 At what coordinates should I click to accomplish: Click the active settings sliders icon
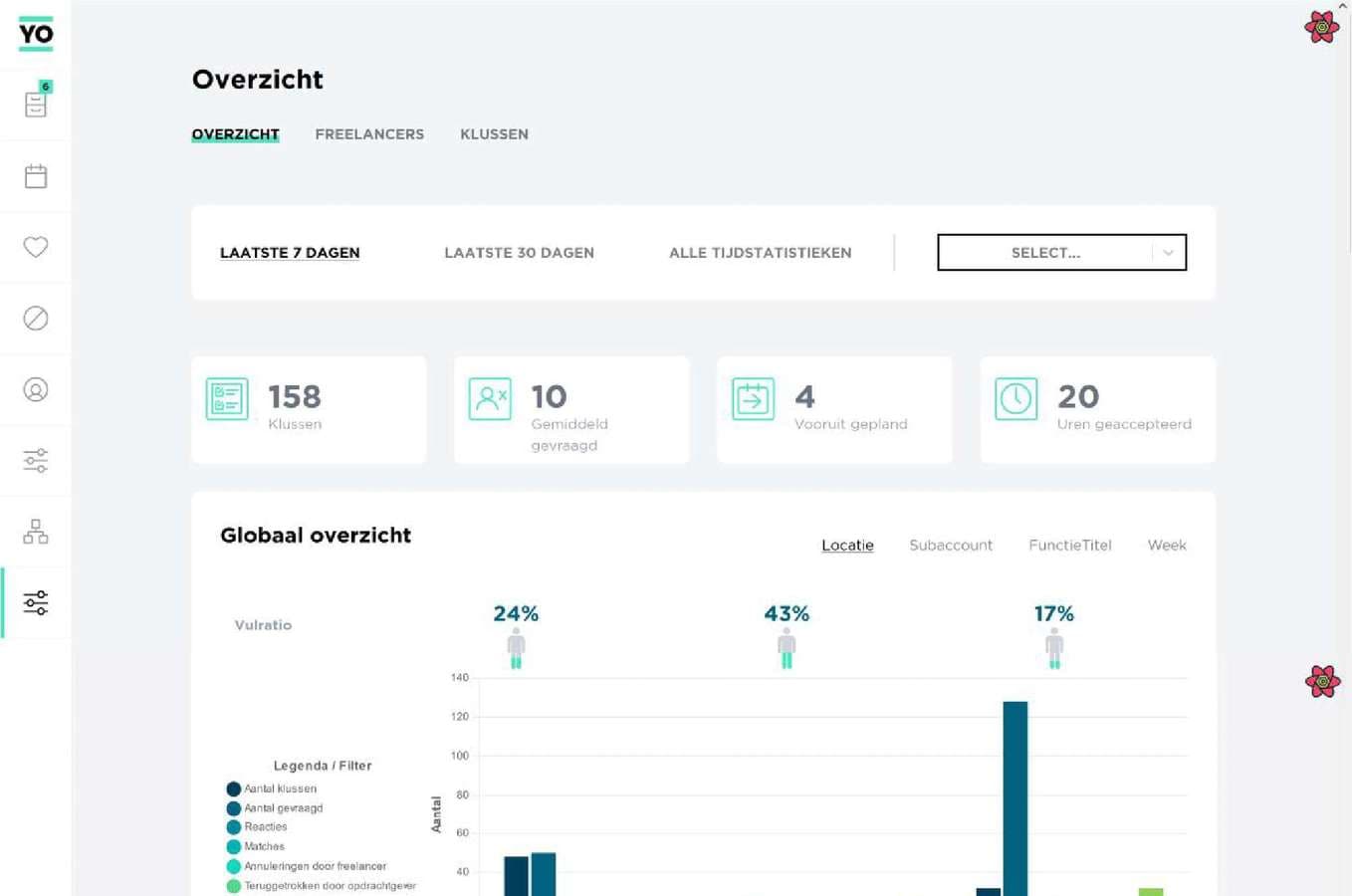pos(35,602)
